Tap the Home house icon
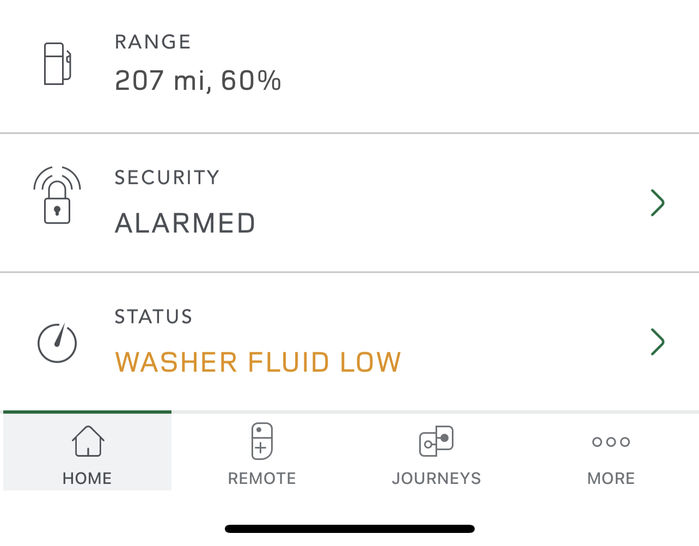 (x=88, y=441)
